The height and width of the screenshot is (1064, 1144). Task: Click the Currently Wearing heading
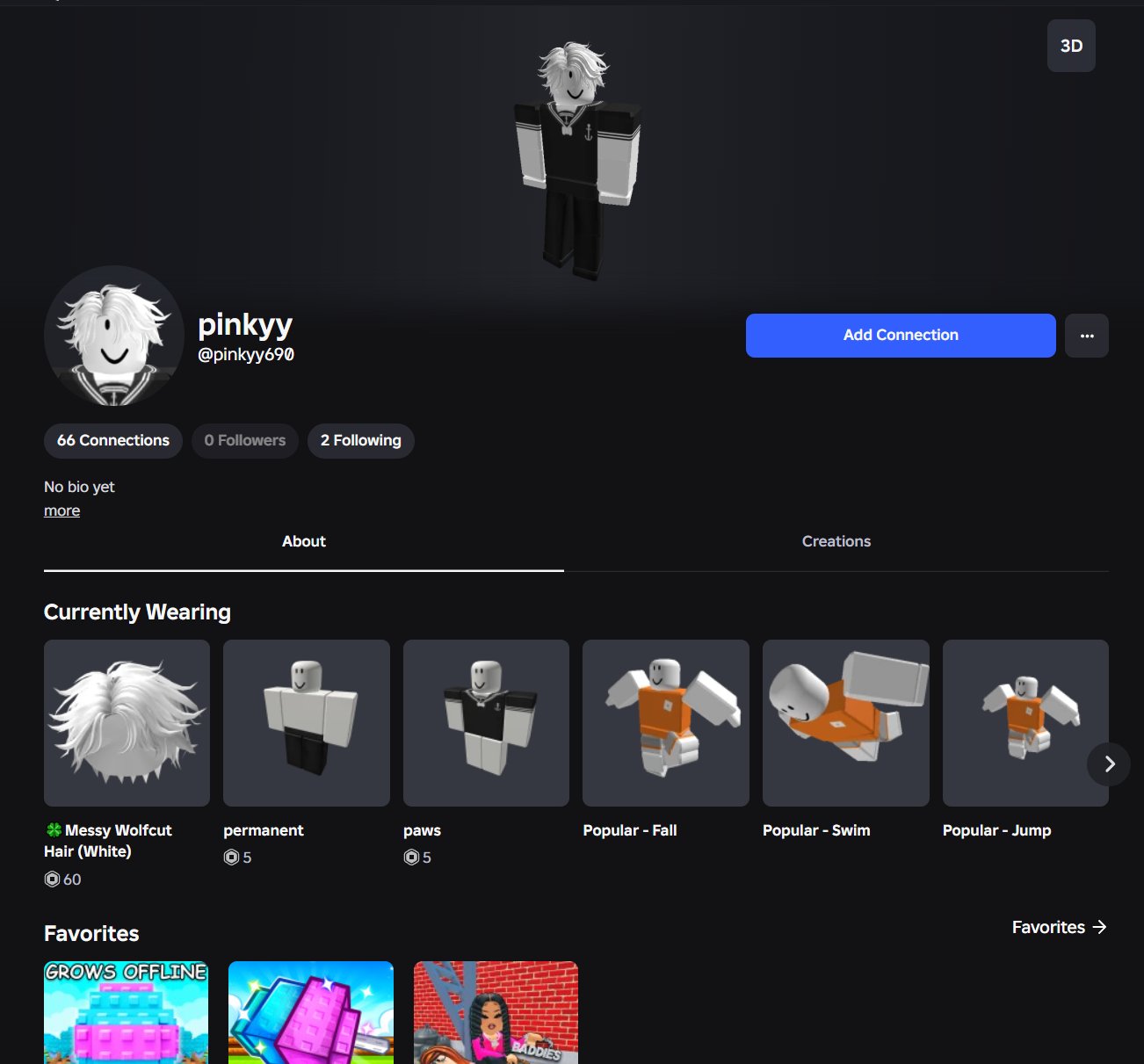click(x=137, y=612)
